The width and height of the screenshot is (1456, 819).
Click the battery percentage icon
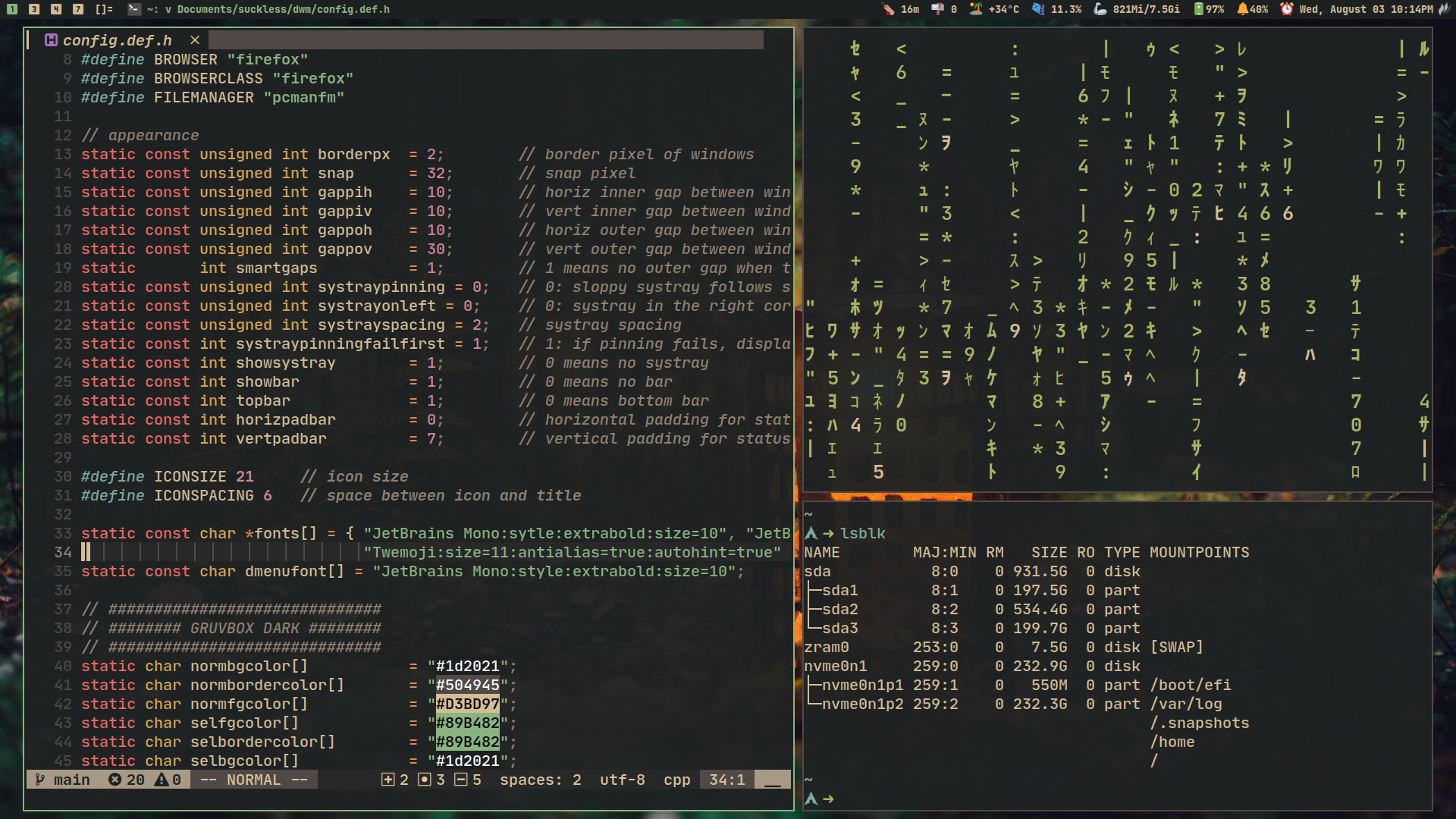click(x=1198, y=9)
